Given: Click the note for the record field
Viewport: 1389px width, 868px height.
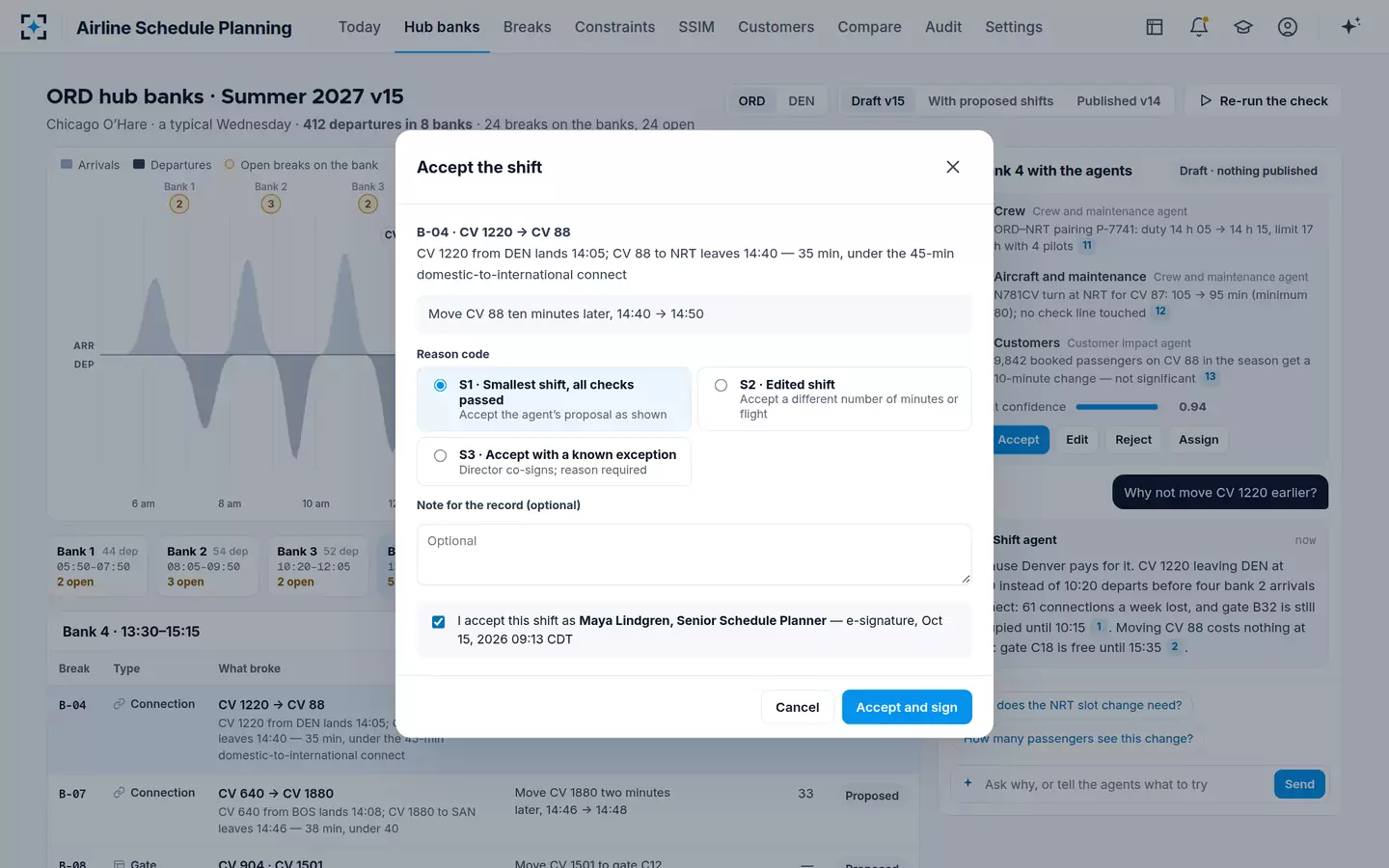Looking at the screenshot, I should (694, 555).
